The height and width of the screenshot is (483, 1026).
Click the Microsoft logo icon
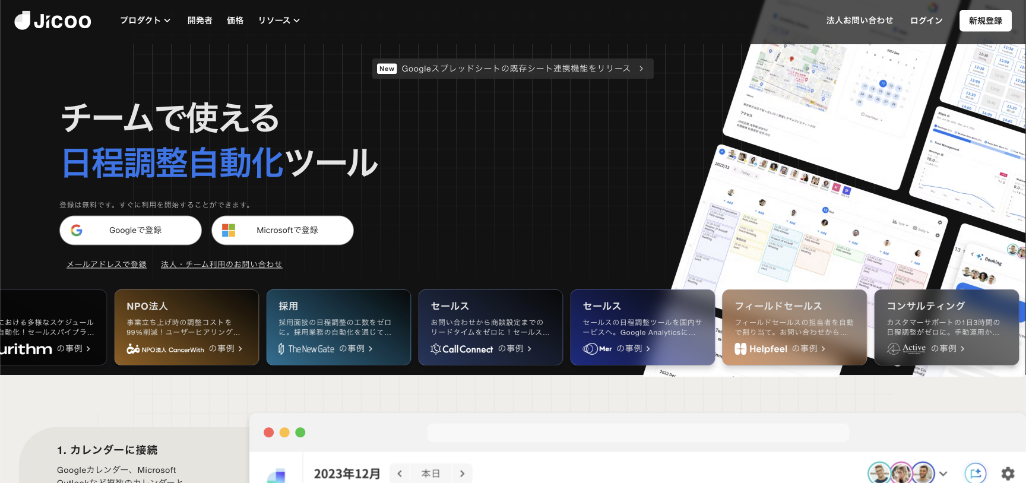click(x=228, y=230)
